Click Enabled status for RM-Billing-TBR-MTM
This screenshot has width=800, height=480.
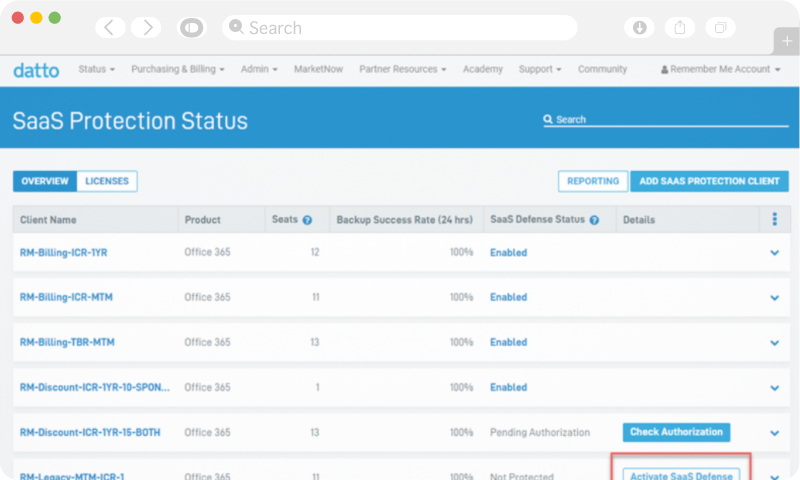[509, 342]
